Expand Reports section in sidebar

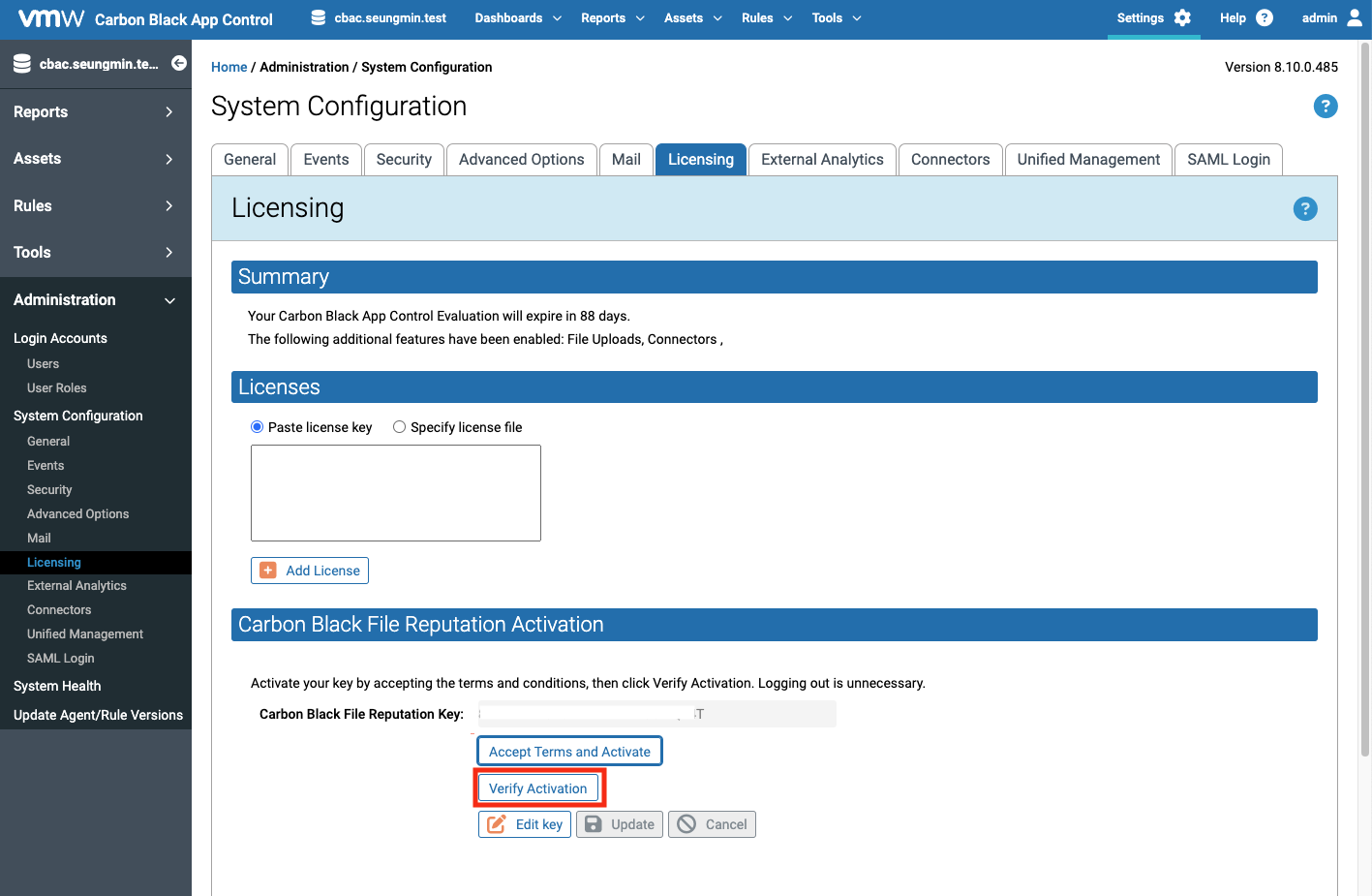pyautogui.click(x=96, y=112)
